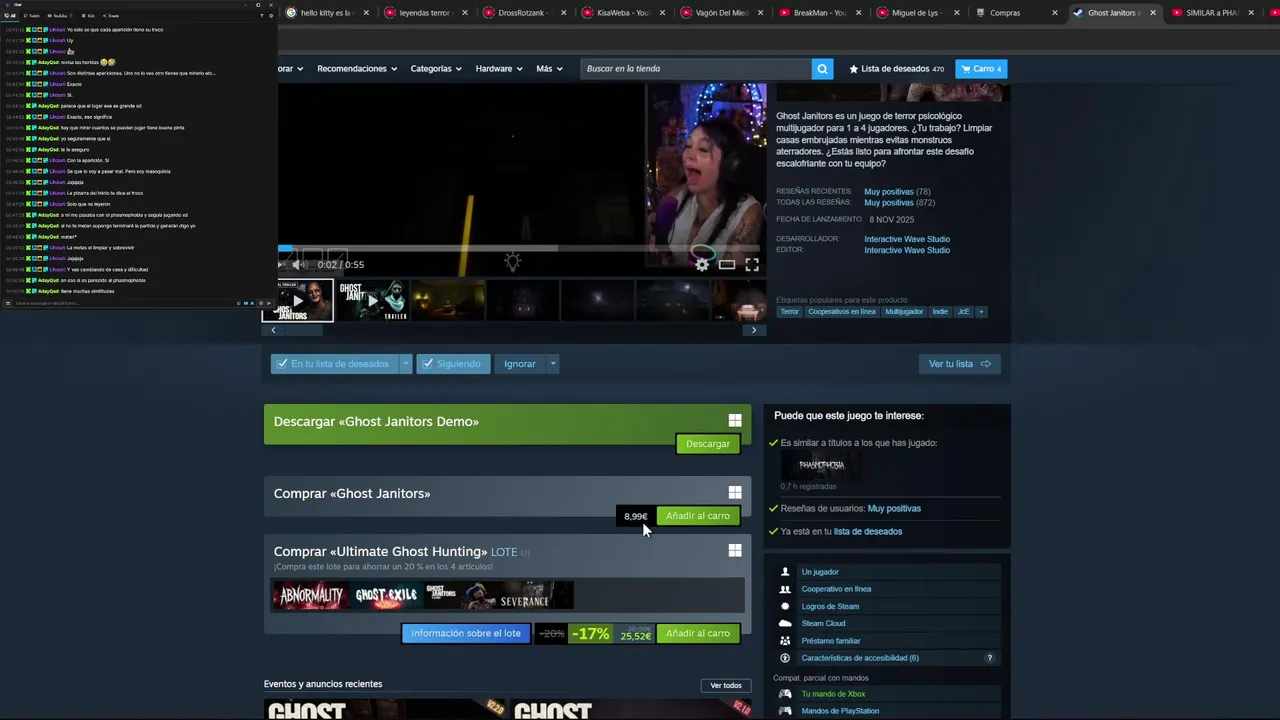Click the Ignorar button

(520, 364)
